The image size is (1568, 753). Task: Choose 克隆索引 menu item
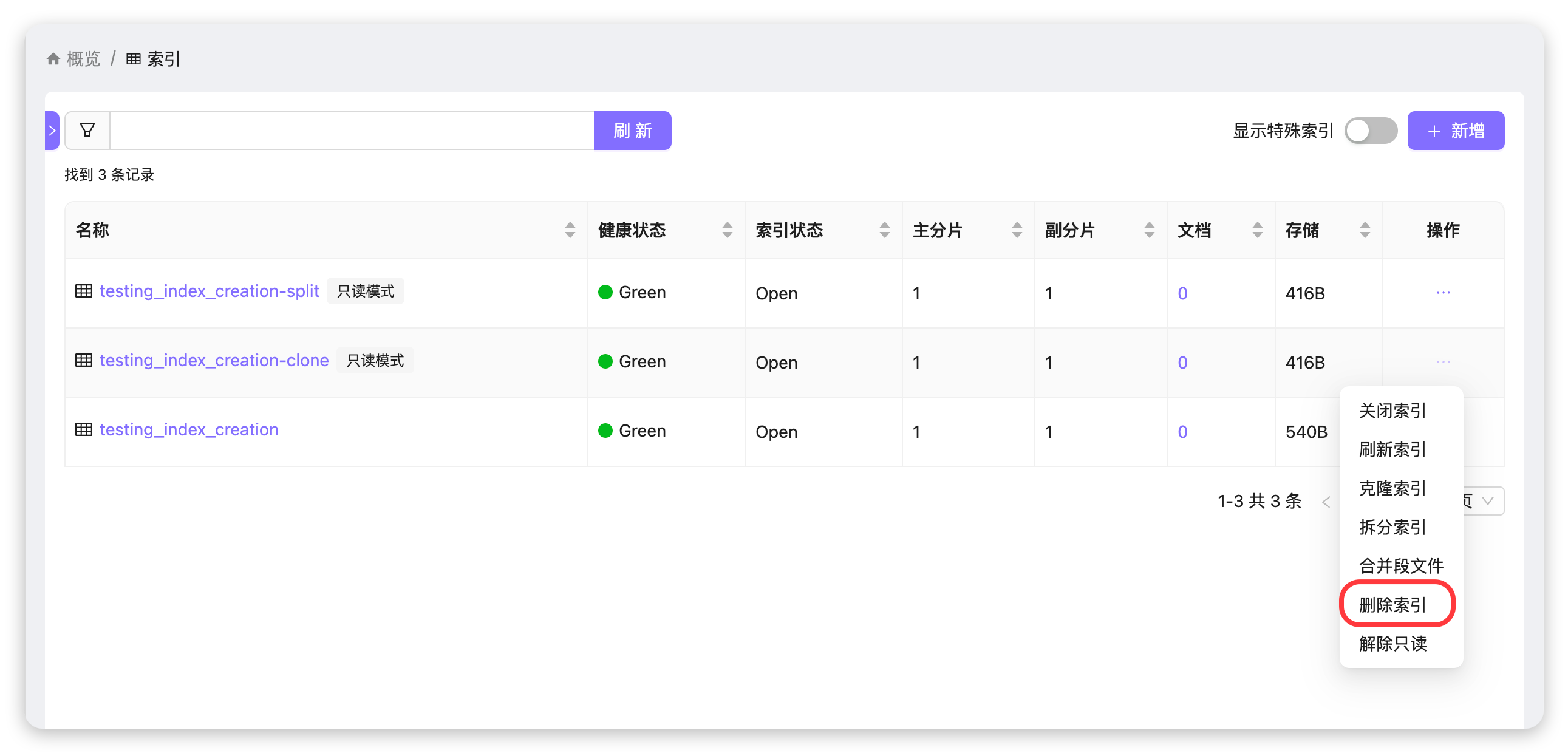(x=1392, y=488)
